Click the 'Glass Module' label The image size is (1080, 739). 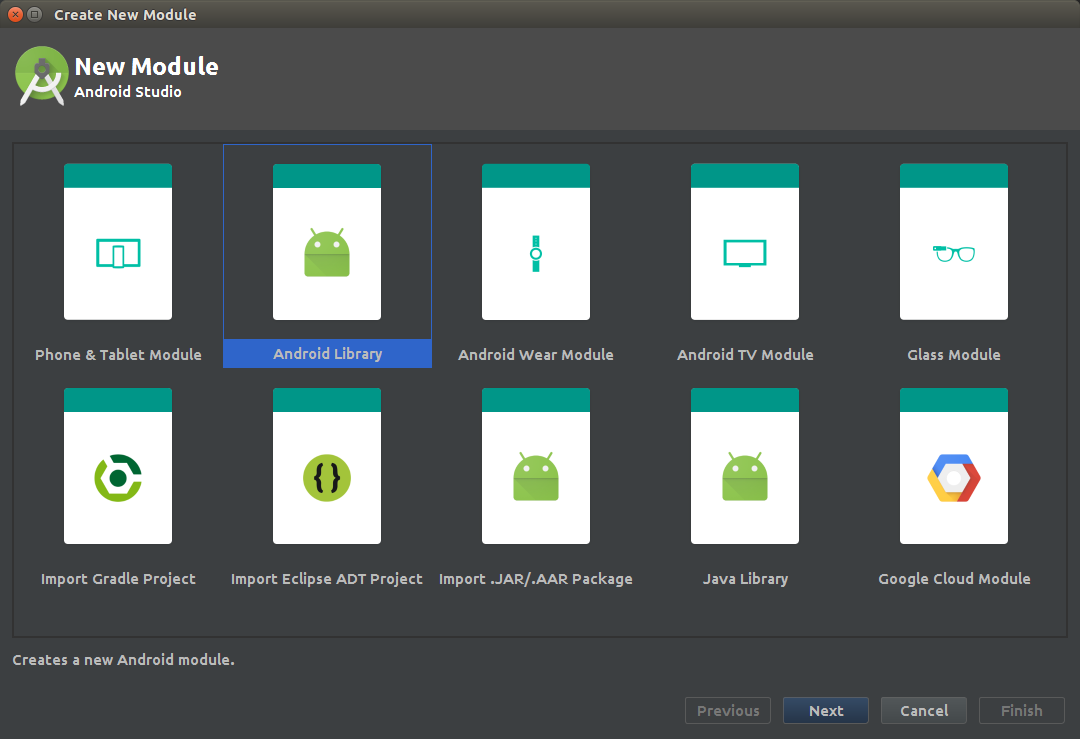954,355
